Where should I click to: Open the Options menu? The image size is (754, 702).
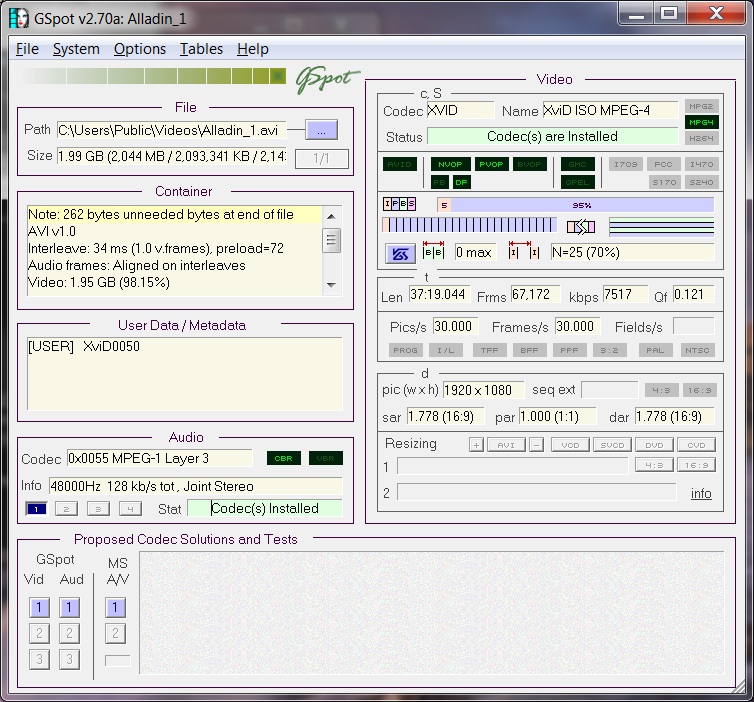[139, 49]
